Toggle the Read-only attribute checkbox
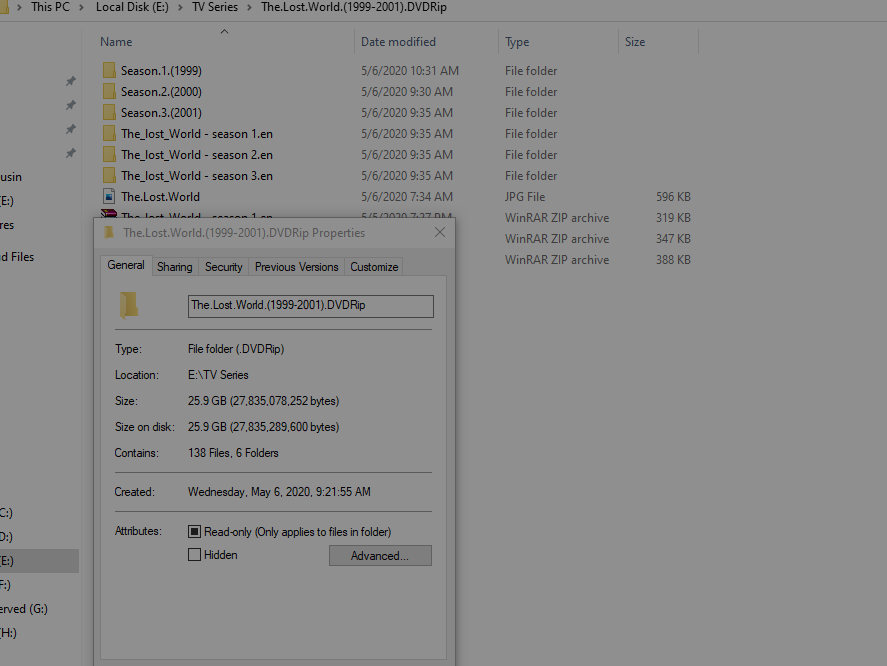The height and width of the screenshot is (666, 887). tap(194, 531)
